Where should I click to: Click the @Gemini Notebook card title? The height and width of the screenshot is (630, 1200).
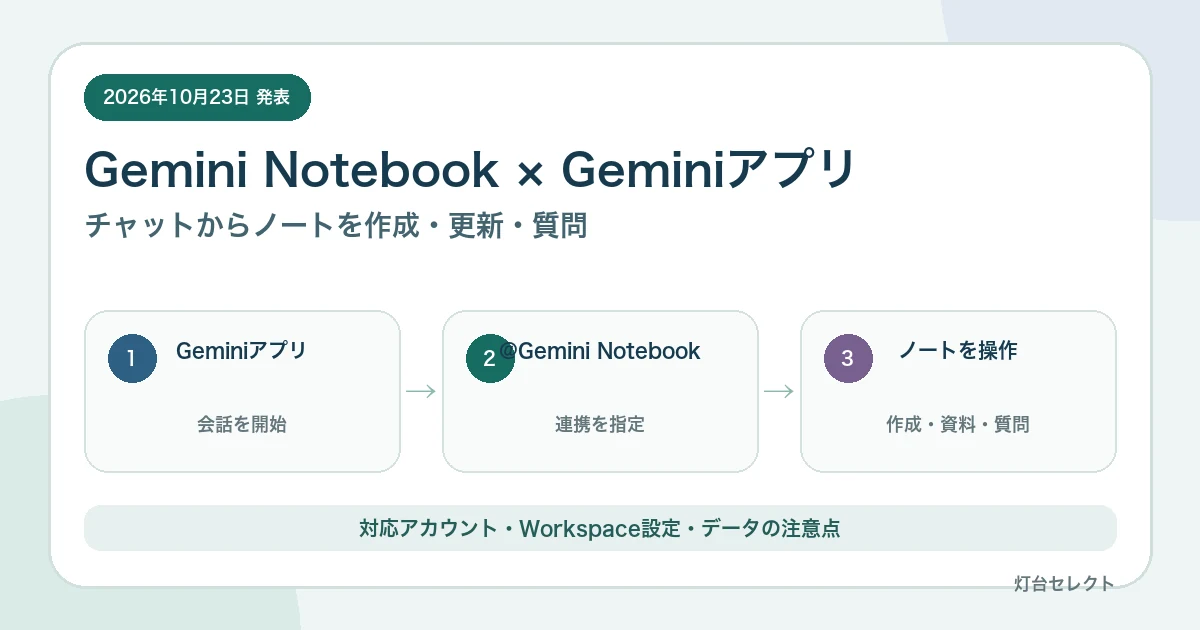pos(600,351)
